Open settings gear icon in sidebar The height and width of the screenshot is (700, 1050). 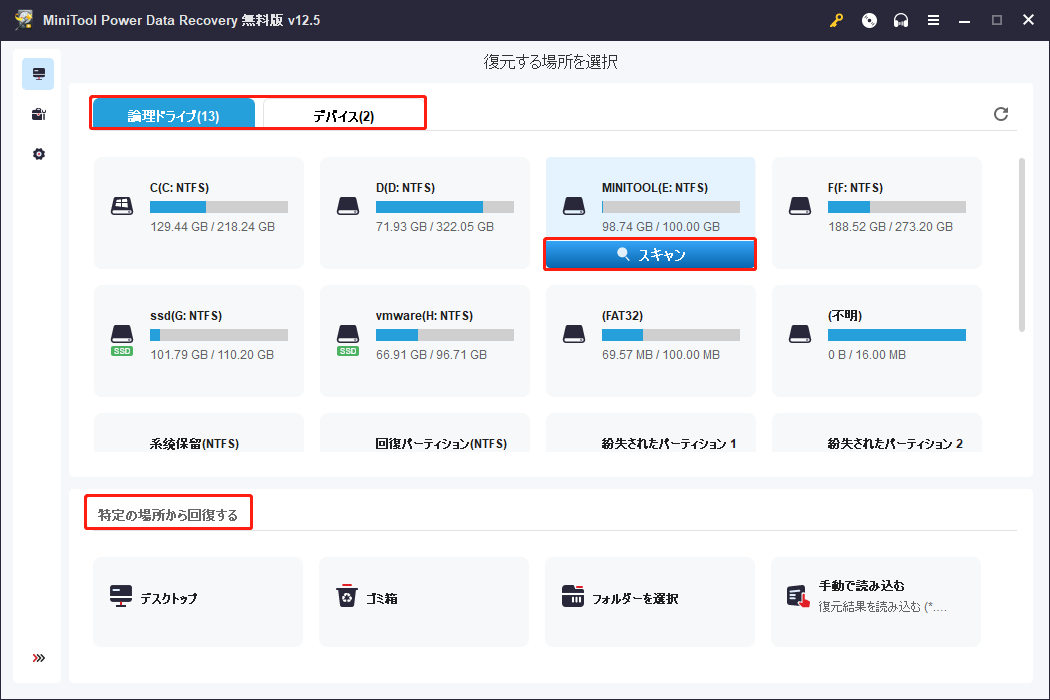click(x=38, y=154)
